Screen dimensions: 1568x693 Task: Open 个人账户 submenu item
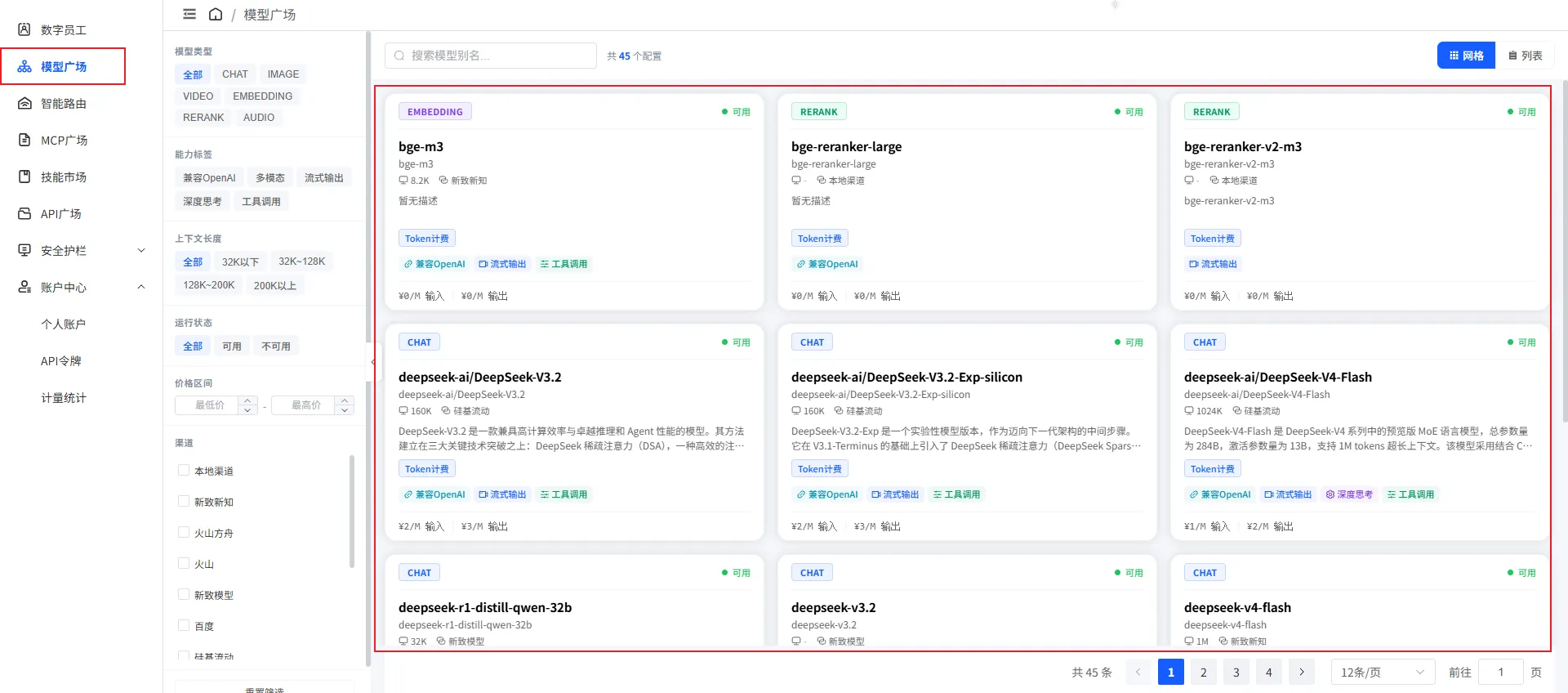coord(64,324)
